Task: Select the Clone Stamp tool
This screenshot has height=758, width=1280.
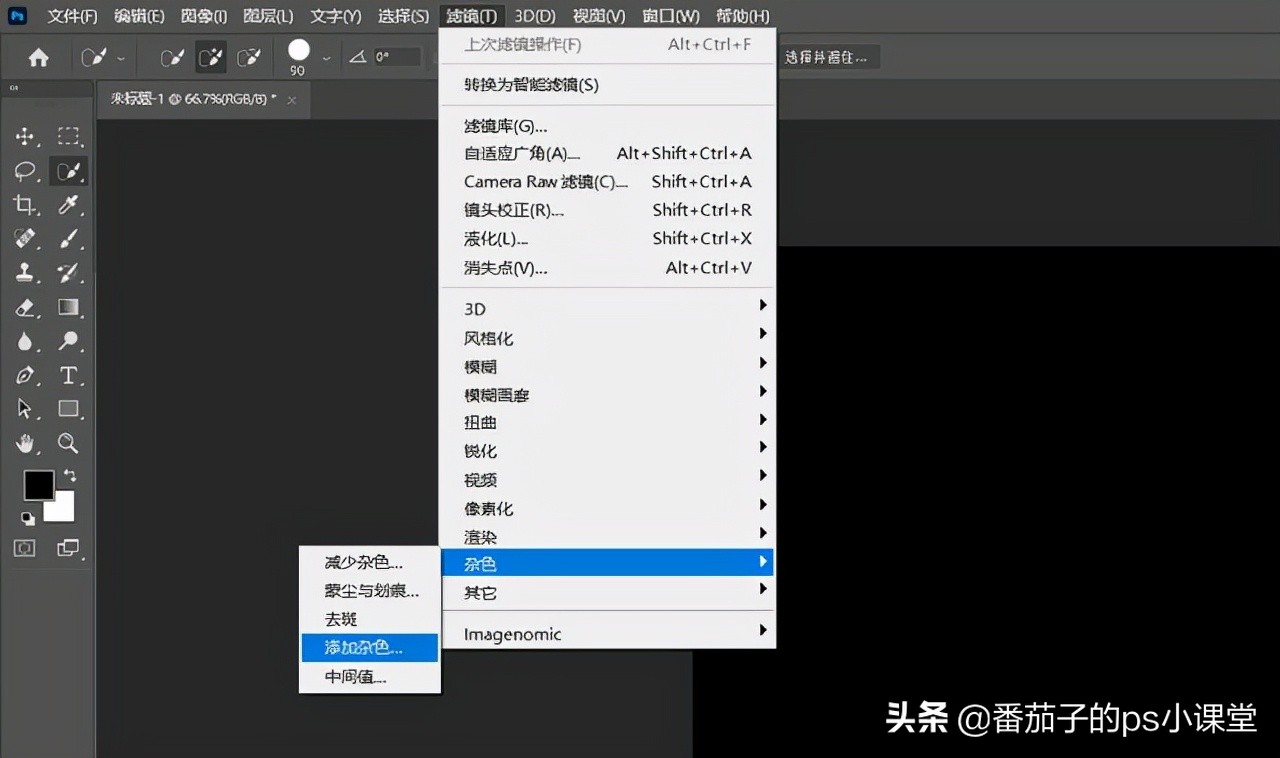Action: click(x=26, y=273)
